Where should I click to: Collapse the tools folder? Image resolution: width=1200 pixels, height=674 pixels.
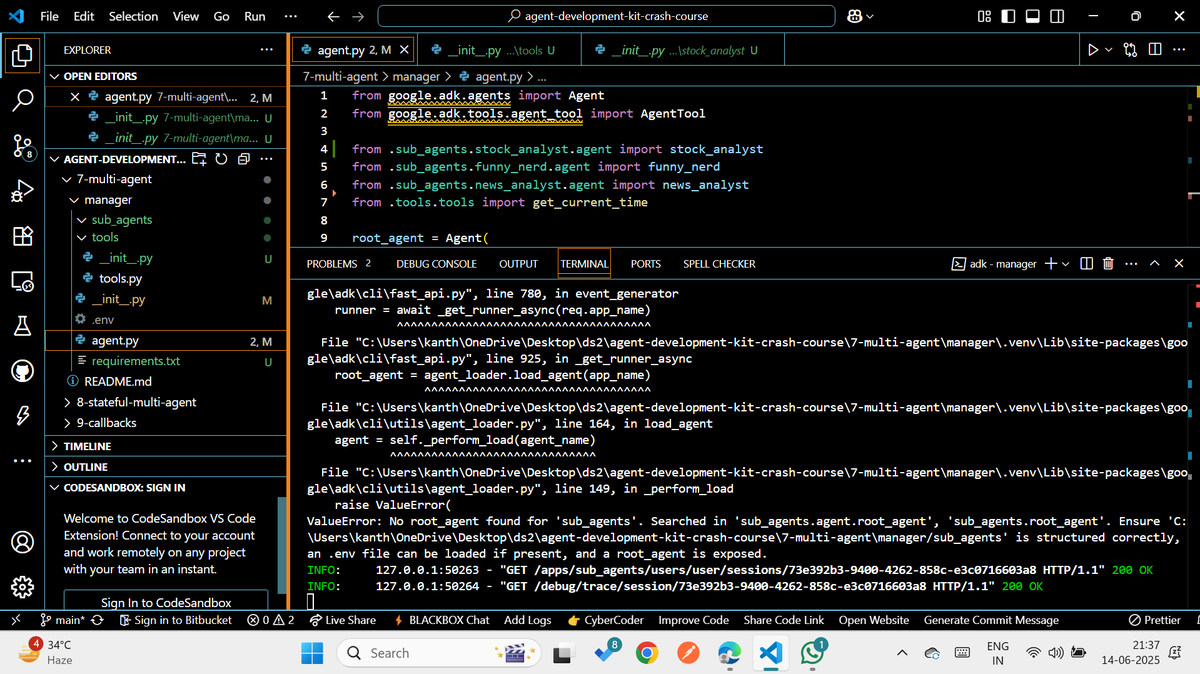(x=83, y=238)
